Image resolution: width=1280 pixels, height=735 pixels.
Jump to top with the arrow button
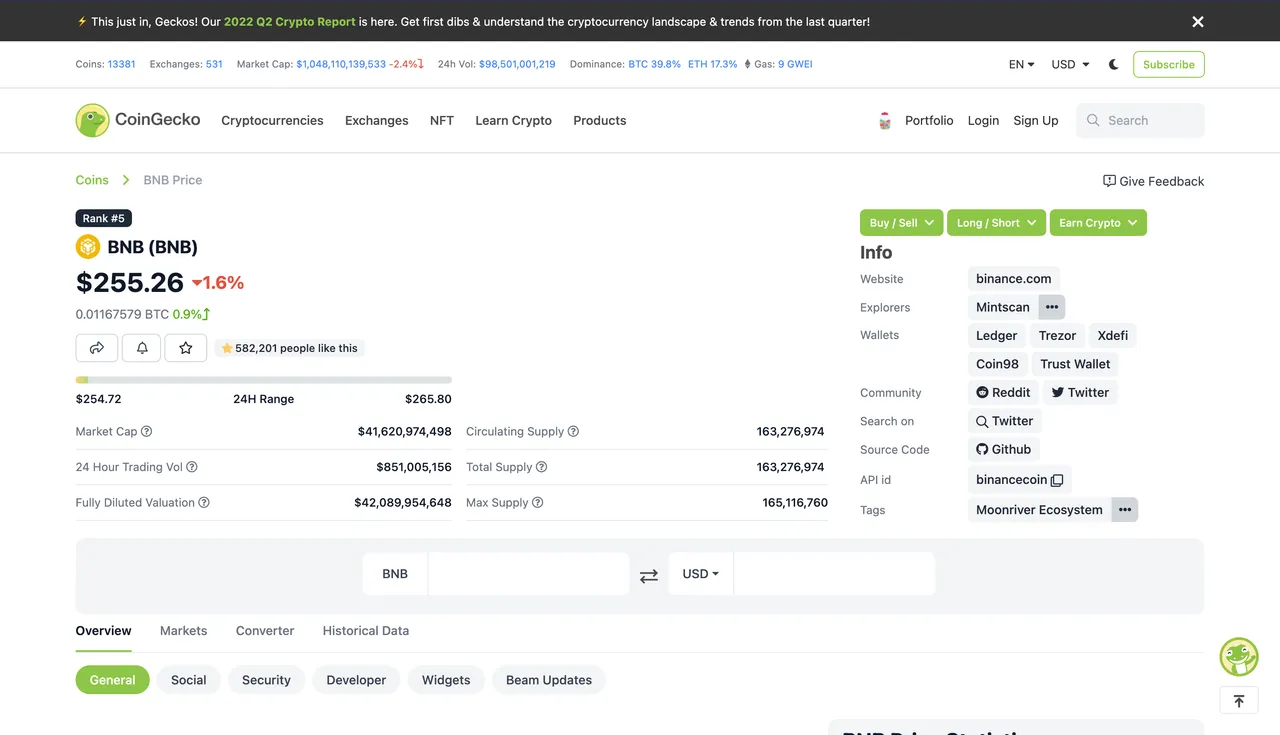point(1239,701)
